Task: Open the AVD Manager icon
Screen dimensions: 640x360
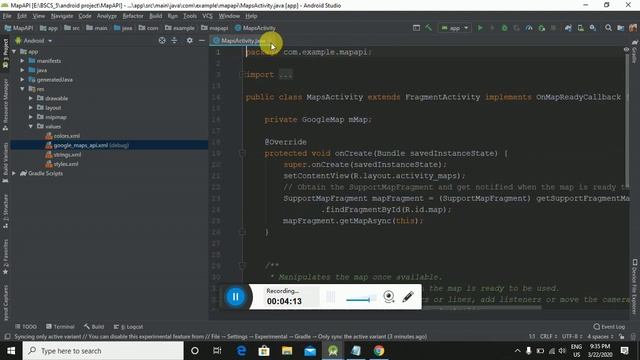Action: [x=580, y=28]
